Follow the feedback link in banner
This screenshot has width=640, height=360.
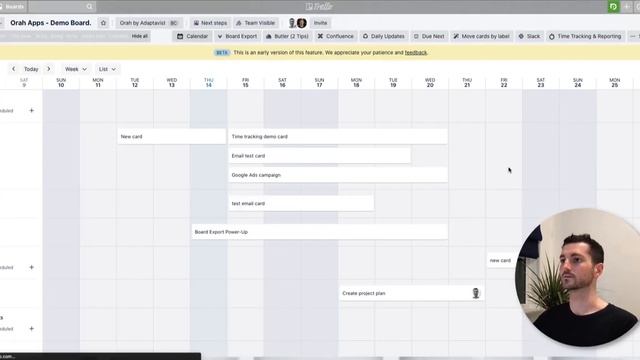(416, 53)
